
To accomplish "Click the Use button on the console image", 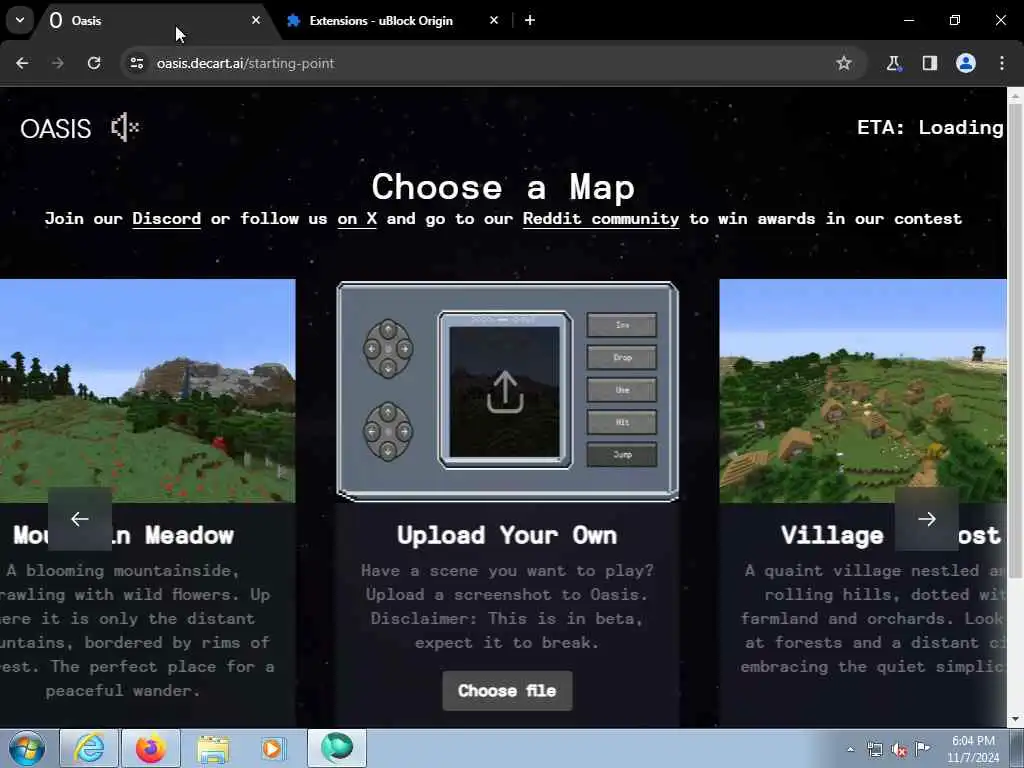I will click(622, 390).
